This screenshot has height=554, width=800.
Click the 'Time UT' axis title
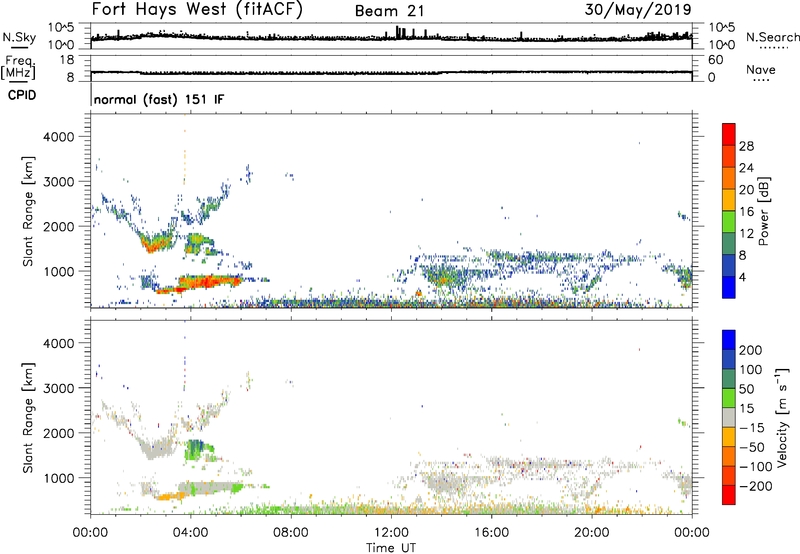391,548
